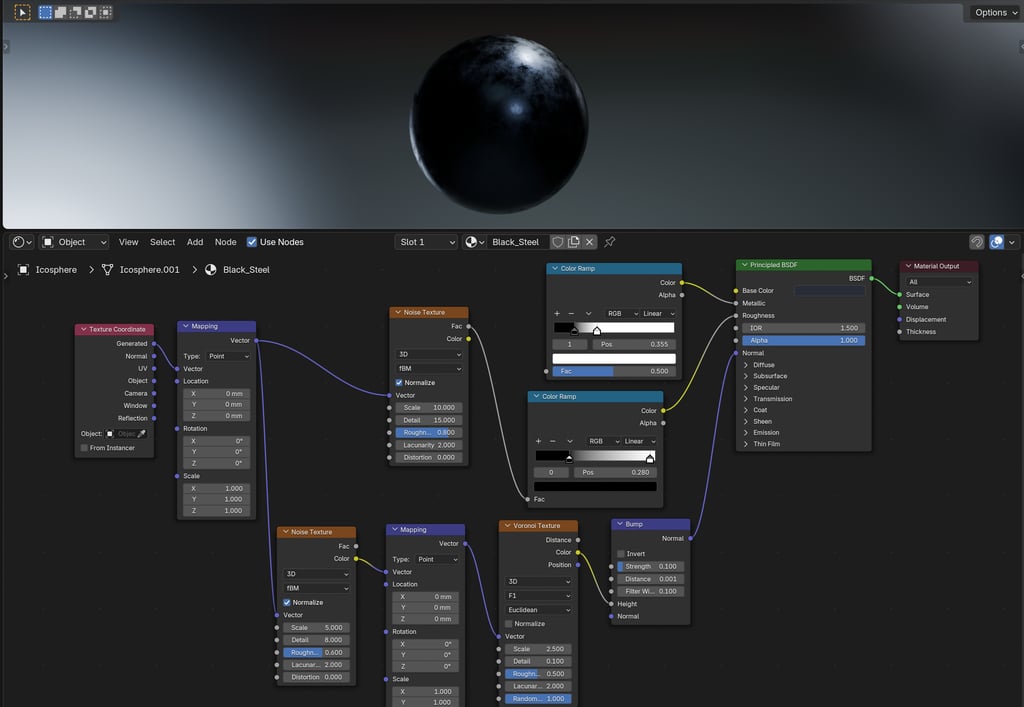Viewport: 1024px width, 707px height.
Task: Set selection mode to extend selection
Action: 60,12
